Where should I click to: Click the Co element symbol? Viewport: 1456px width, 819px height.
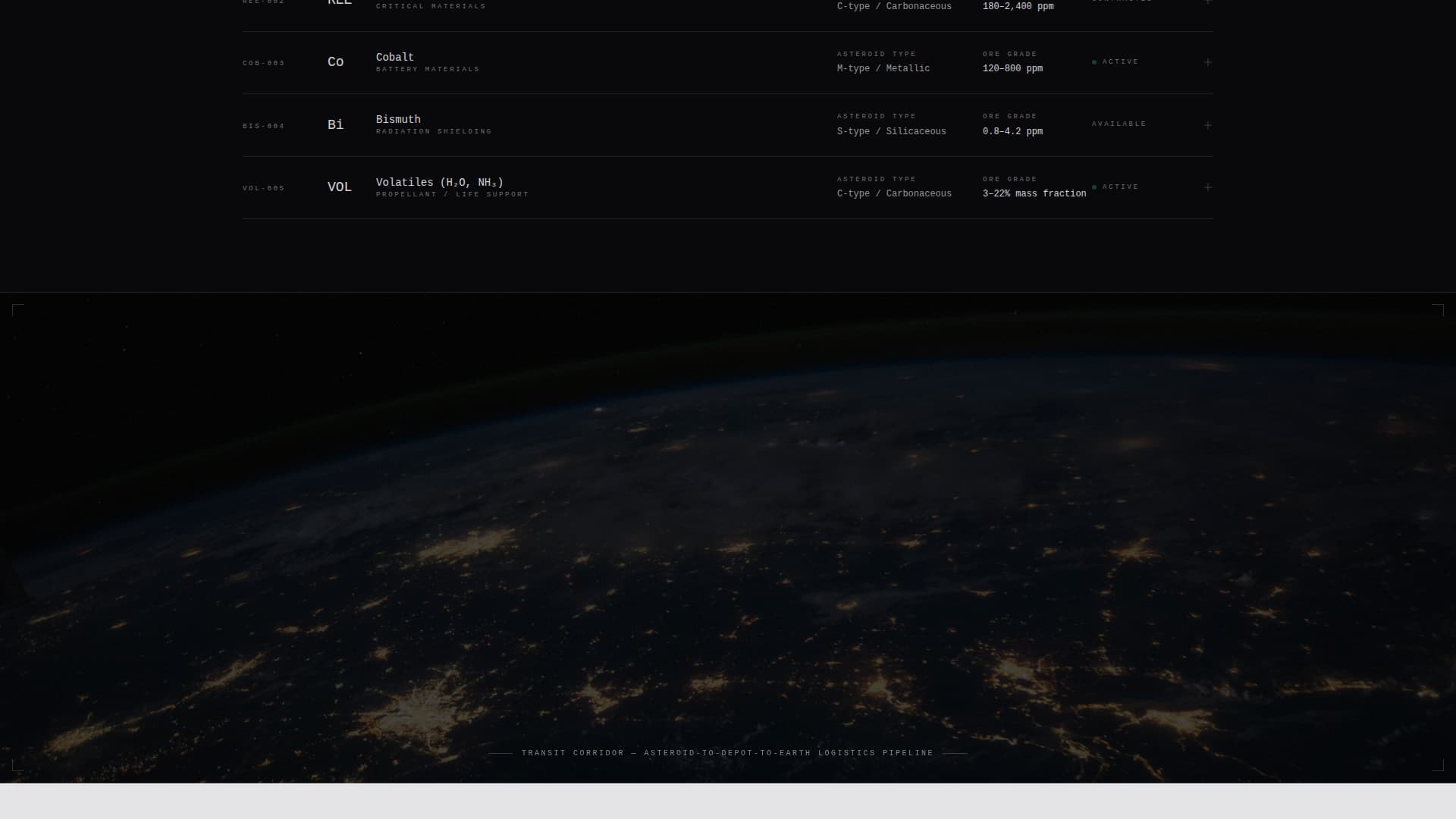335,62
